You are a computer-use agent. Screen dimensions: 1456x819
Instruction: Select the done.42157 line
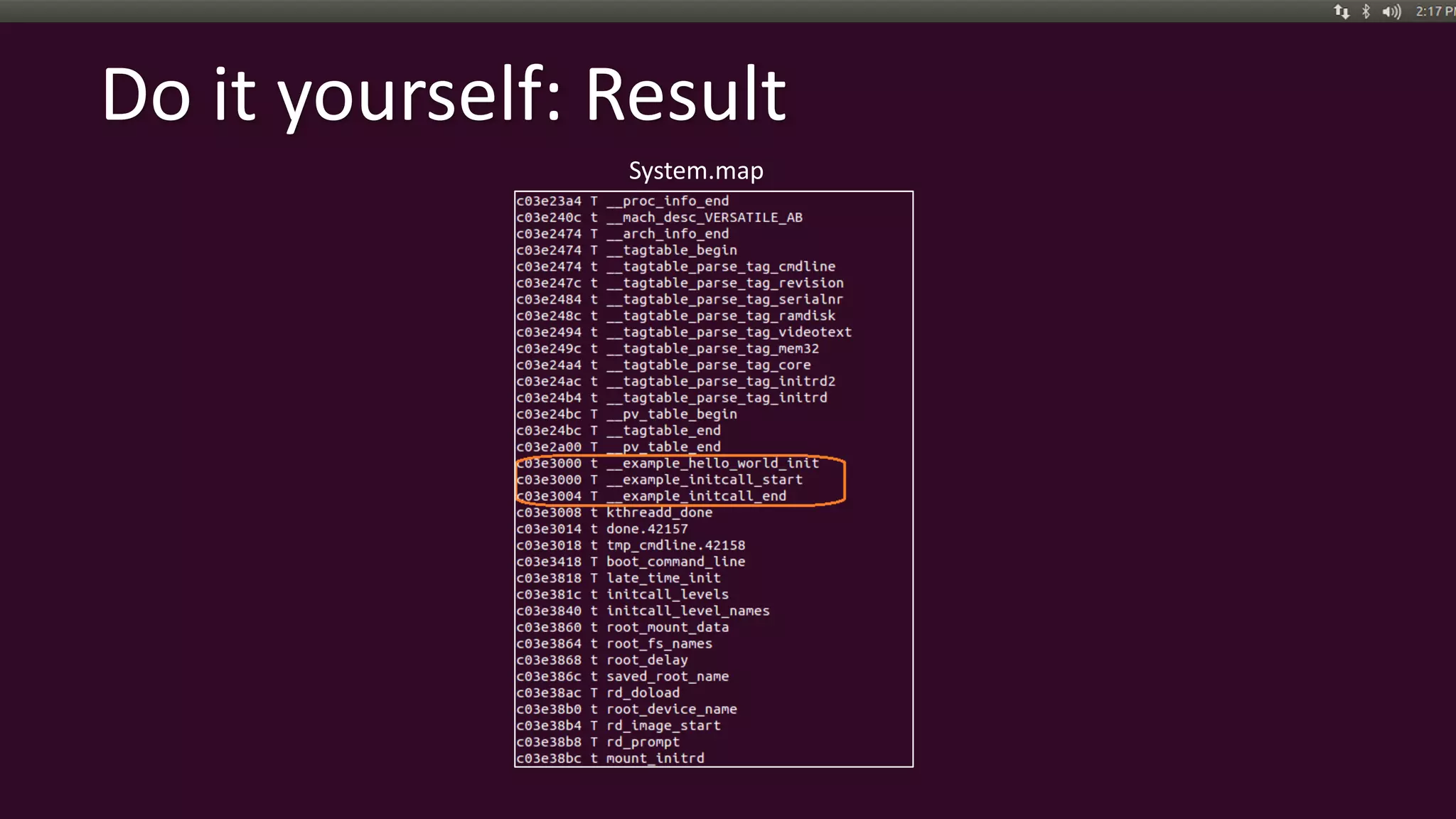pyautogui.click(x=602, y=529)
